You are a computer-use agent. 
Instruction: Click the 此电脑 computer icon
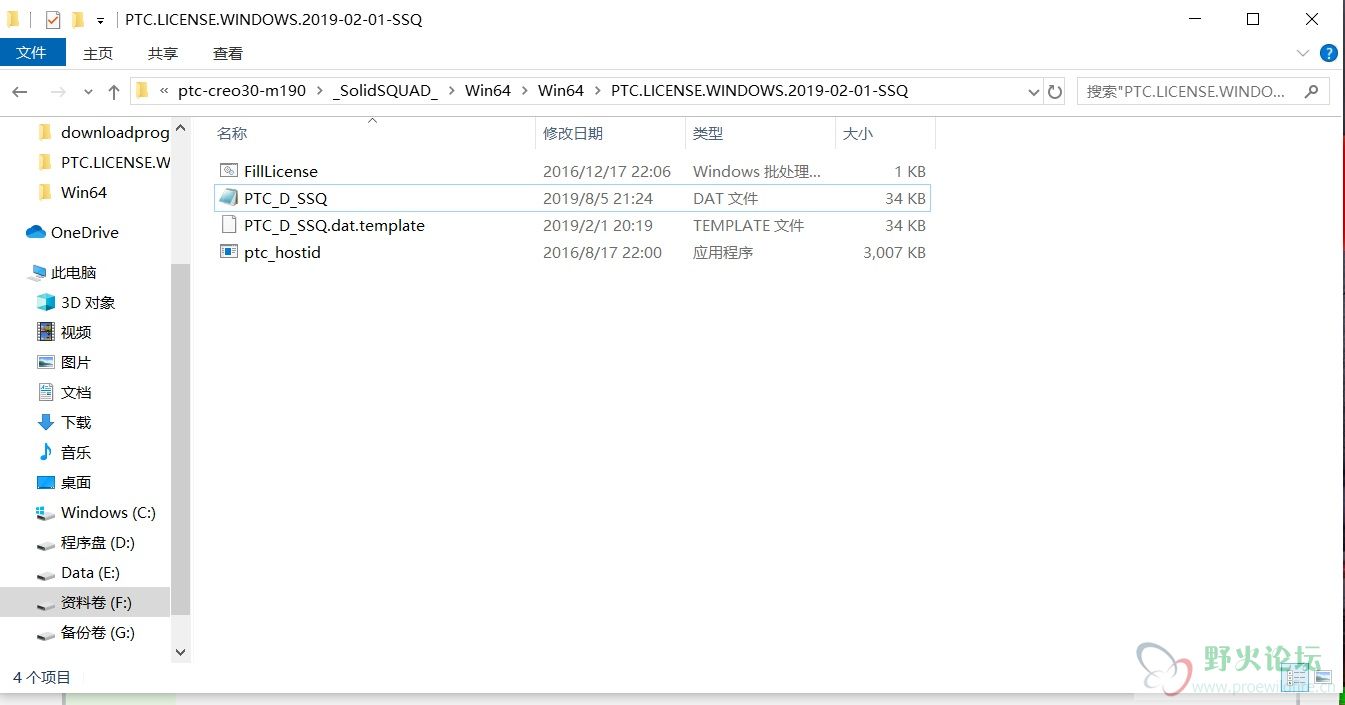[38, 272]
